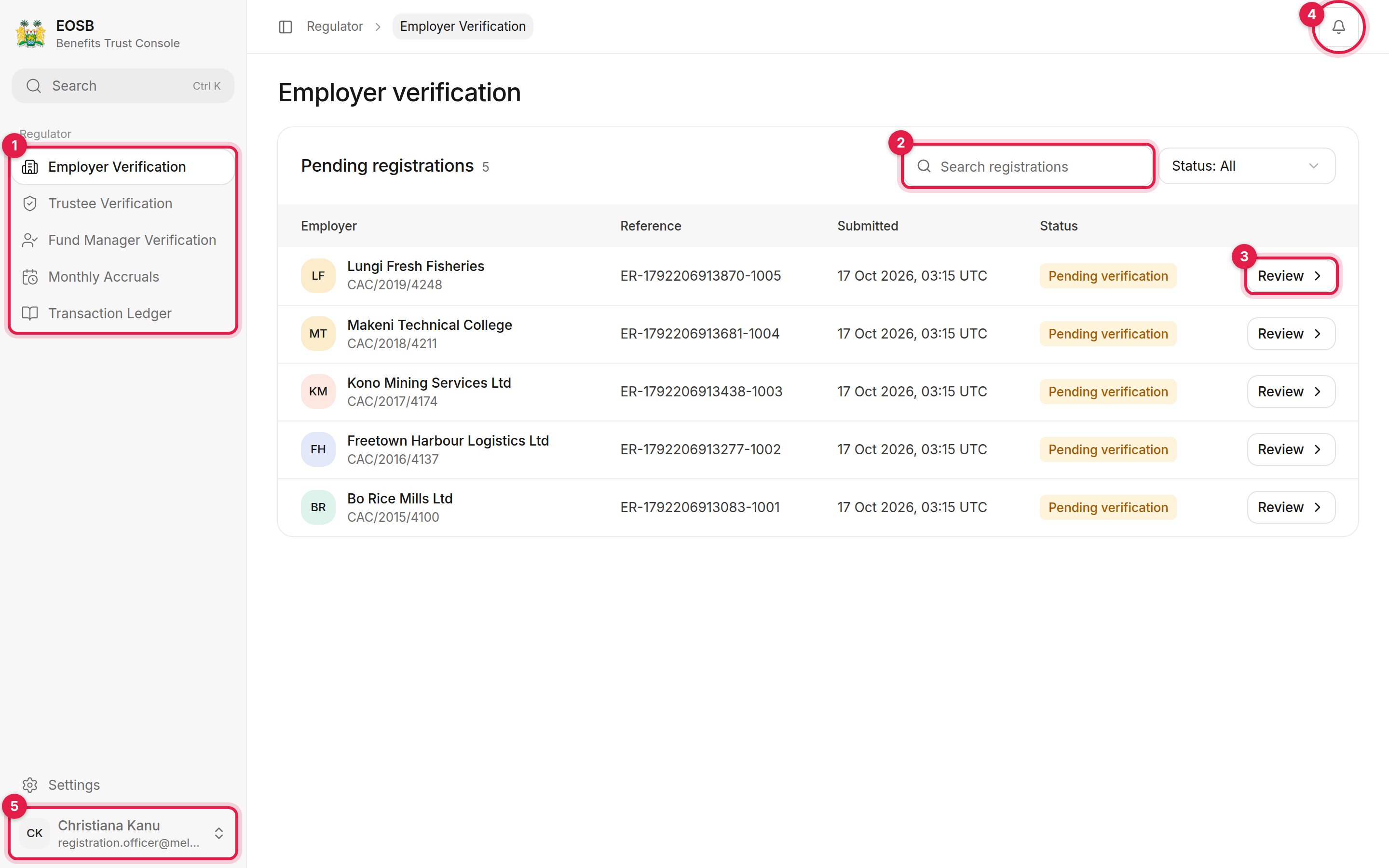Screen dimensions: 1389x868
Task: Click the Submitted column header
Action: [x=867, y=226]
